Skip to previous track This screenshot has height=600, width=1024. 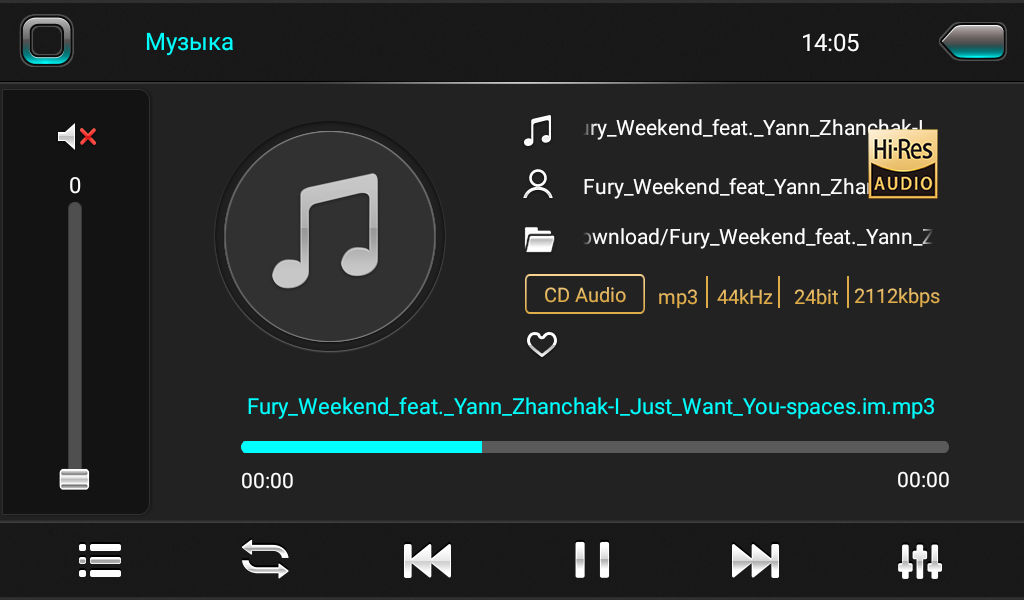427,561
